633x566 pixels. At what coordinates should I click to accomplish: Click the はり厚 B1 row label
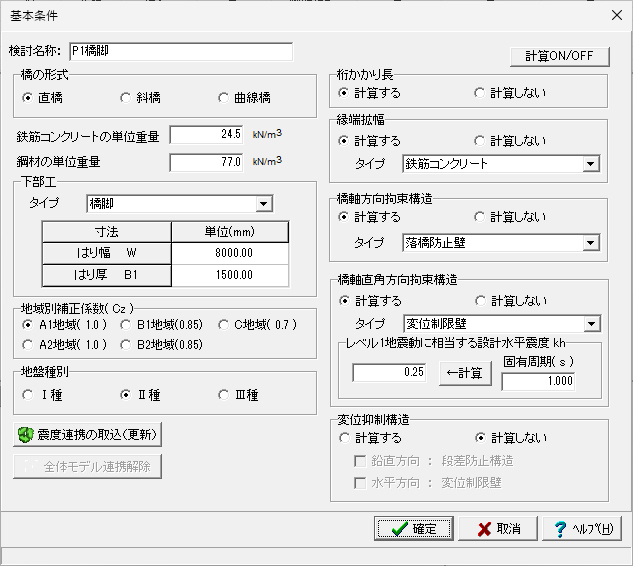(x=107, y=275)
